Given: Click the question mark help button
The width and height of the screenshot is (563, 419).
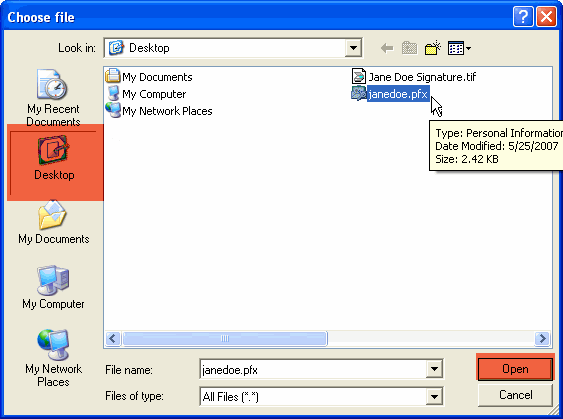Looking at the screenshot, I should 523,17.
